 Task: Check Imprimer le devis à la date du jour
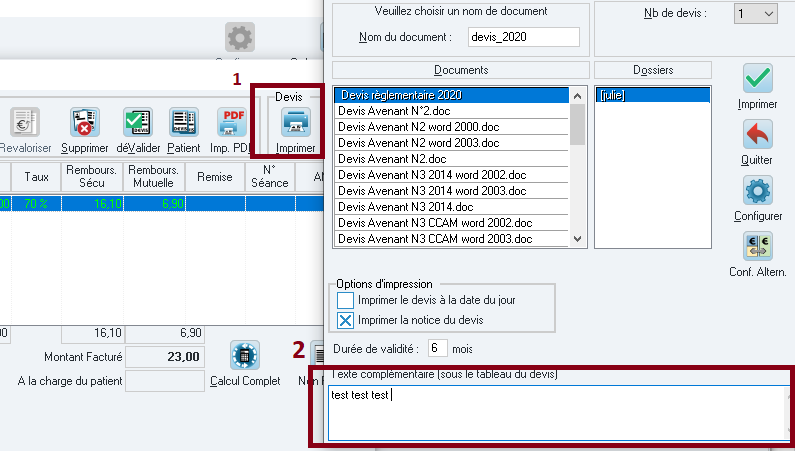click(x=345, y=300)
